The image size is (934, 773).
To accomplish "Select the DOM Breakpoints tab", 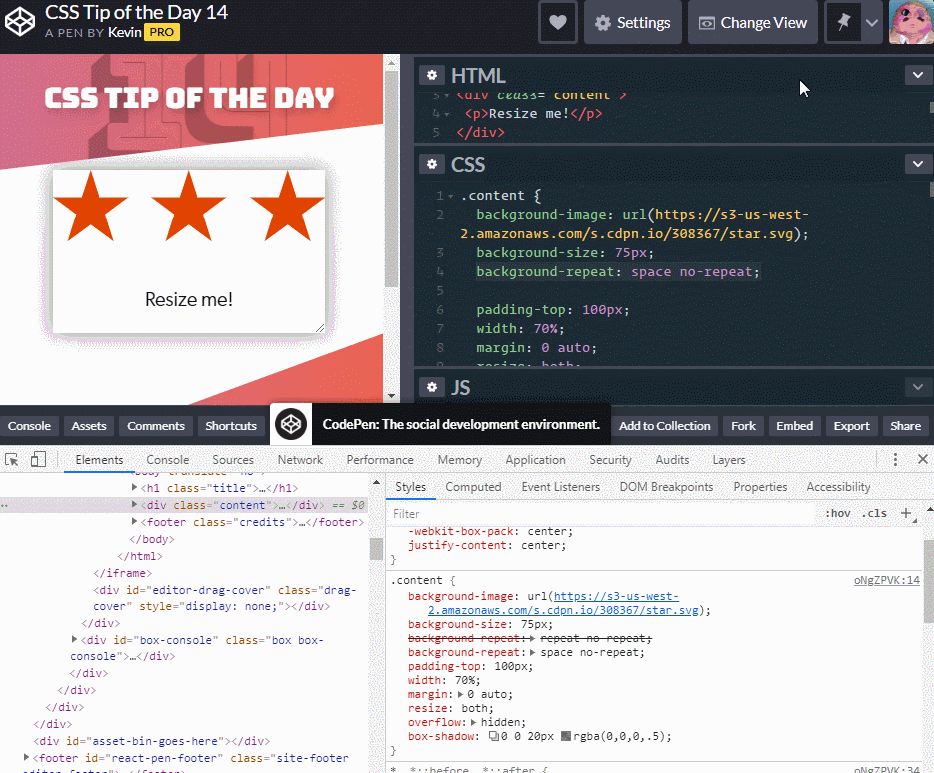I will [x=666, y=487].
